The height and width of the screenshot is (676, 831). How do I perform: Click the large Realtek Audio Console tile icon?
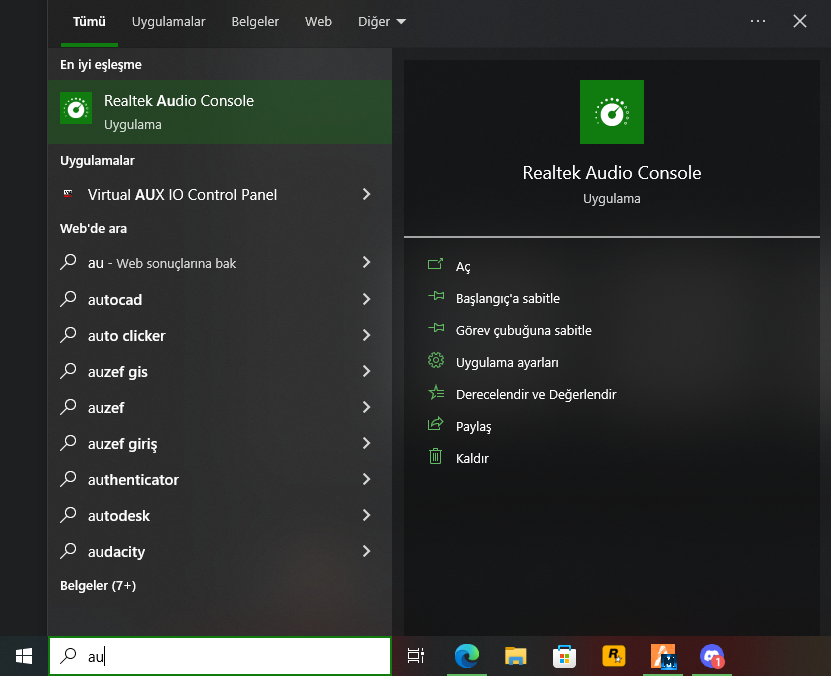pos(612,112)
